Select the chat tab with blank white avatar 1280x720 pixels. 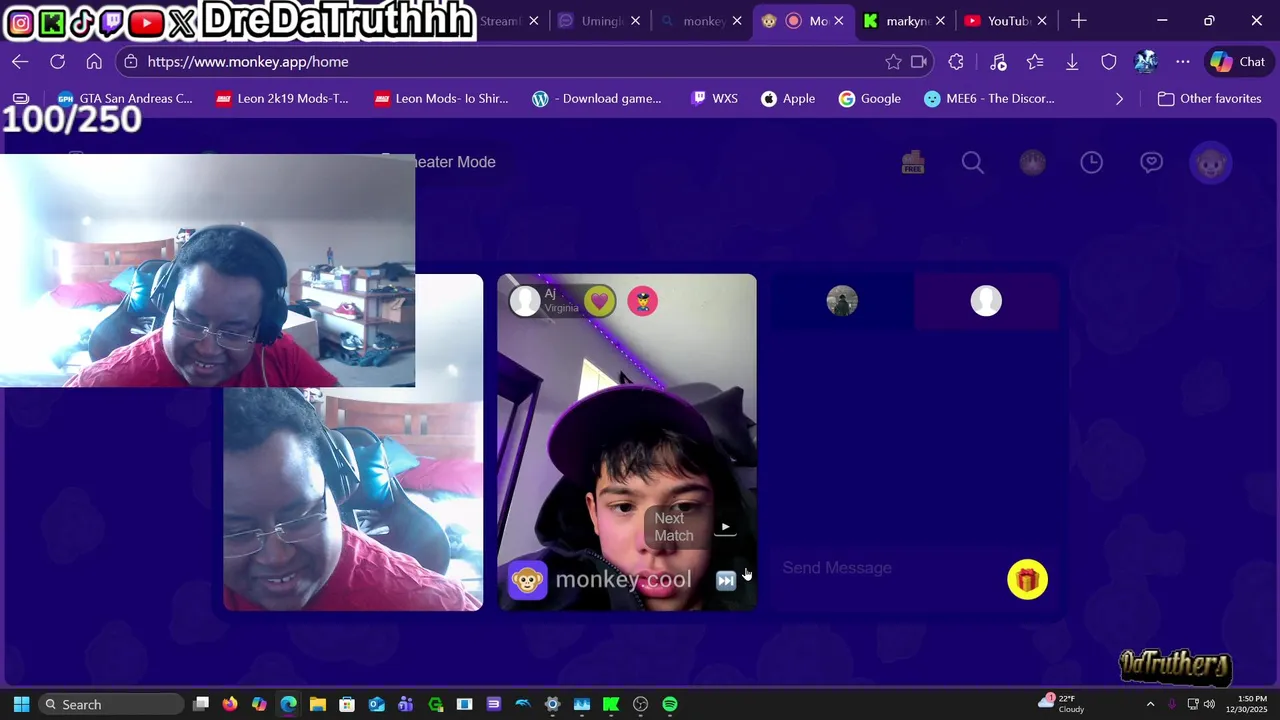[x=986, y=301]
